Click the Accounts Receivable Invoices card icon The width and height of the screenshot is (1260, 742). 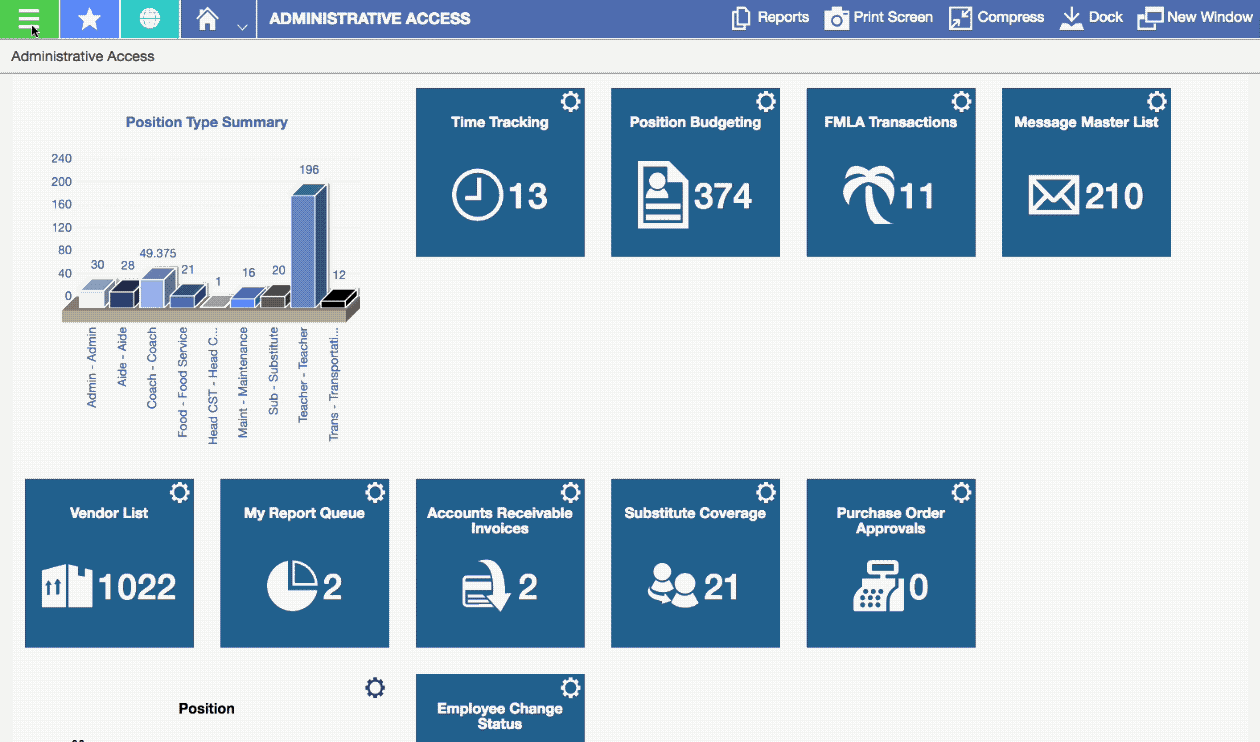(x=487, y=587)
